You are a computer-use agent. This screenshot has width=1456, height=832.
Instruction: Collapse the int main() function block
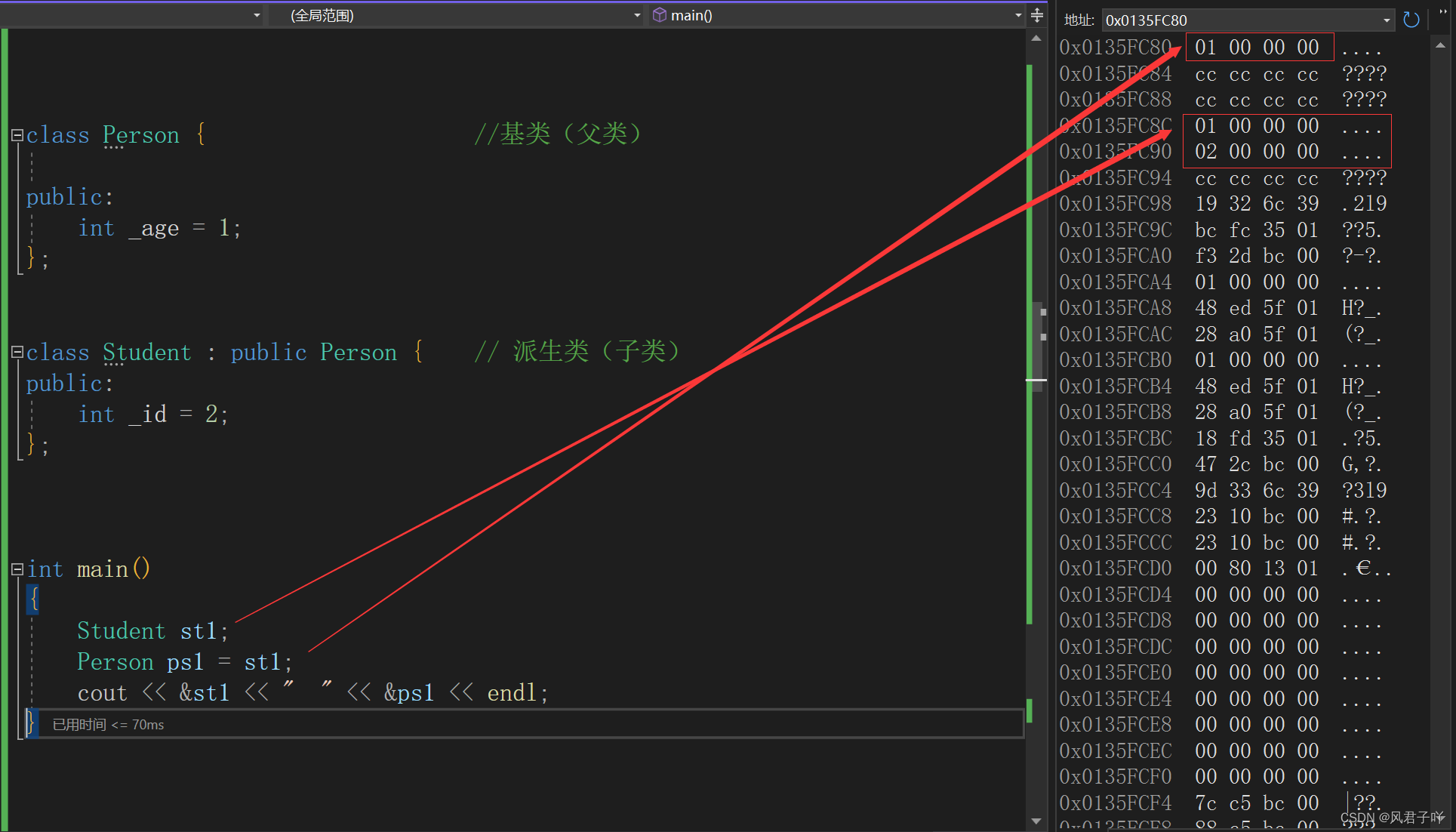(17, 569)
